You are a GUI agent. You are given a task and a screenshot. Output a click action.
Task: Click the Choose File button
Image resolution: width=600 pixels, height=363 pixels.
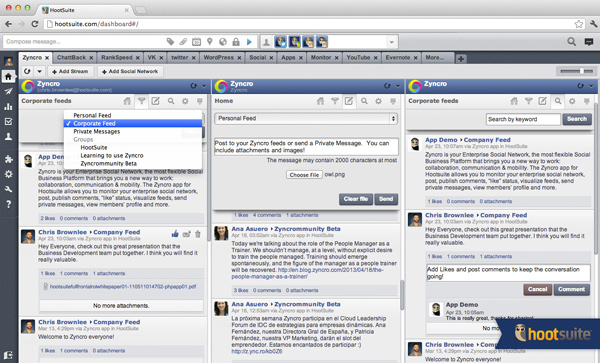(304, 175)
